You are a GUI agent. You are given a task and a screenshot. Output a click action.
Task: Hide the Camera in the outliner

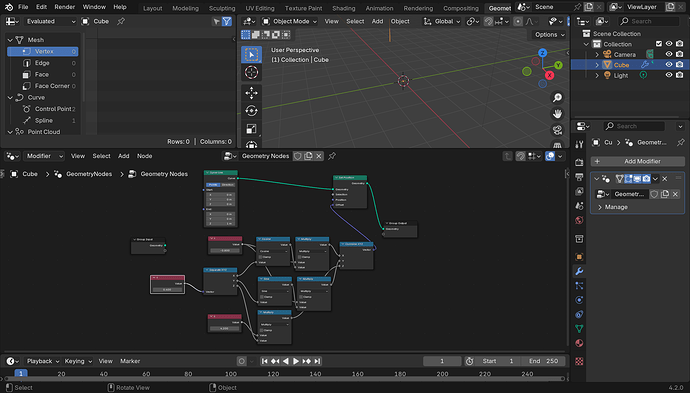[669, 54]
